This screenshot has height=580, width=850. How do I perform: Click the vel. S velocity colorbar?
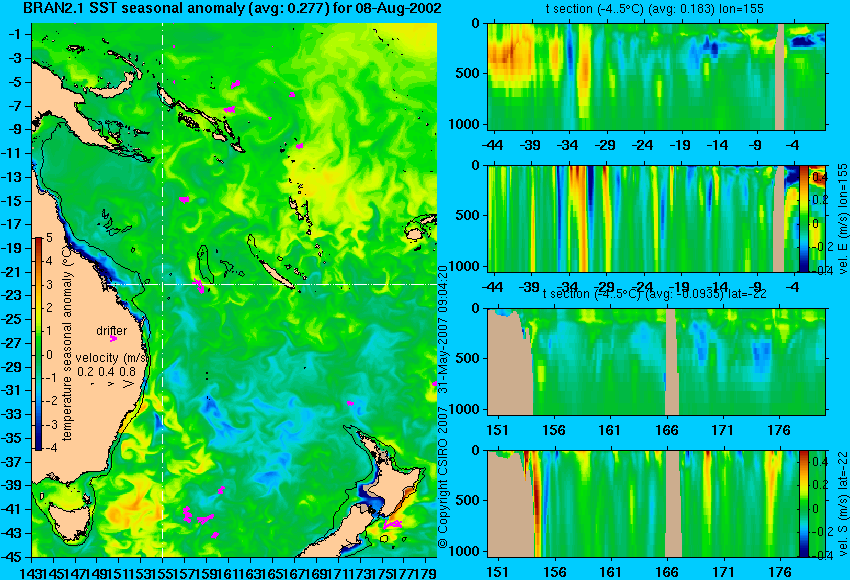(803, 504)
